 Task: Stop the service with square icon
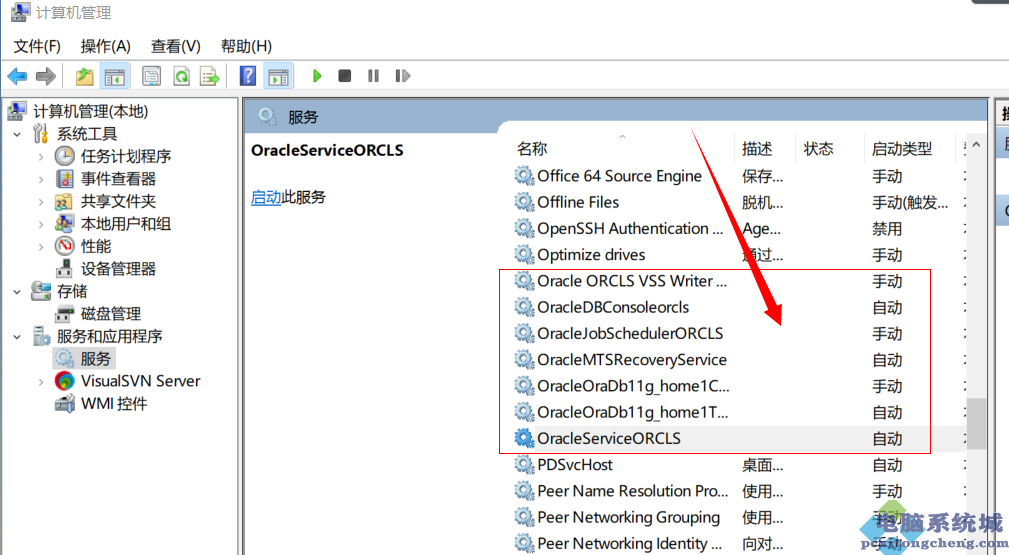[x=345, y=76]
